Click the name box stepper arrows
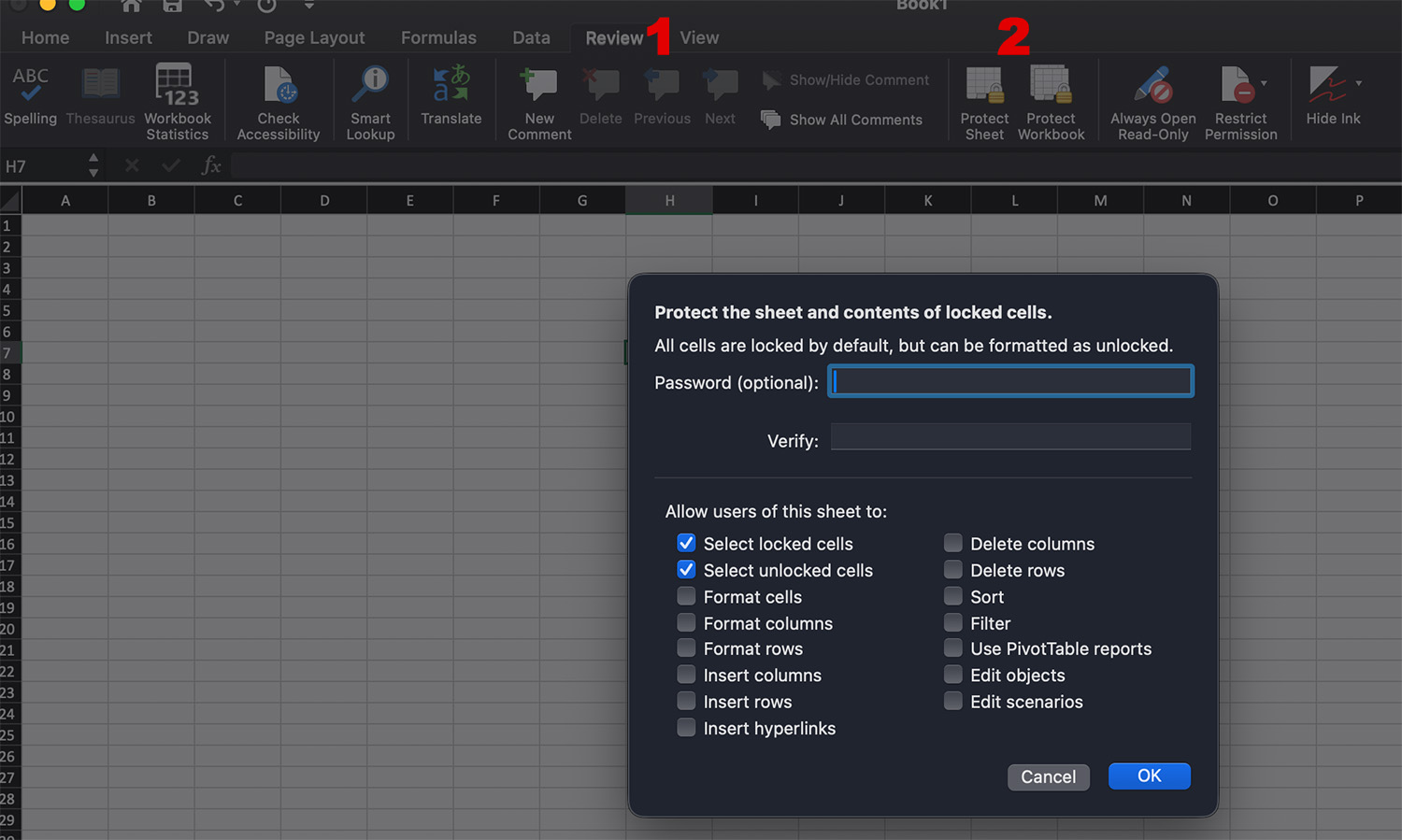This screenshot has height=840, width=1402. pyautogui.click(x=93, y=165)
